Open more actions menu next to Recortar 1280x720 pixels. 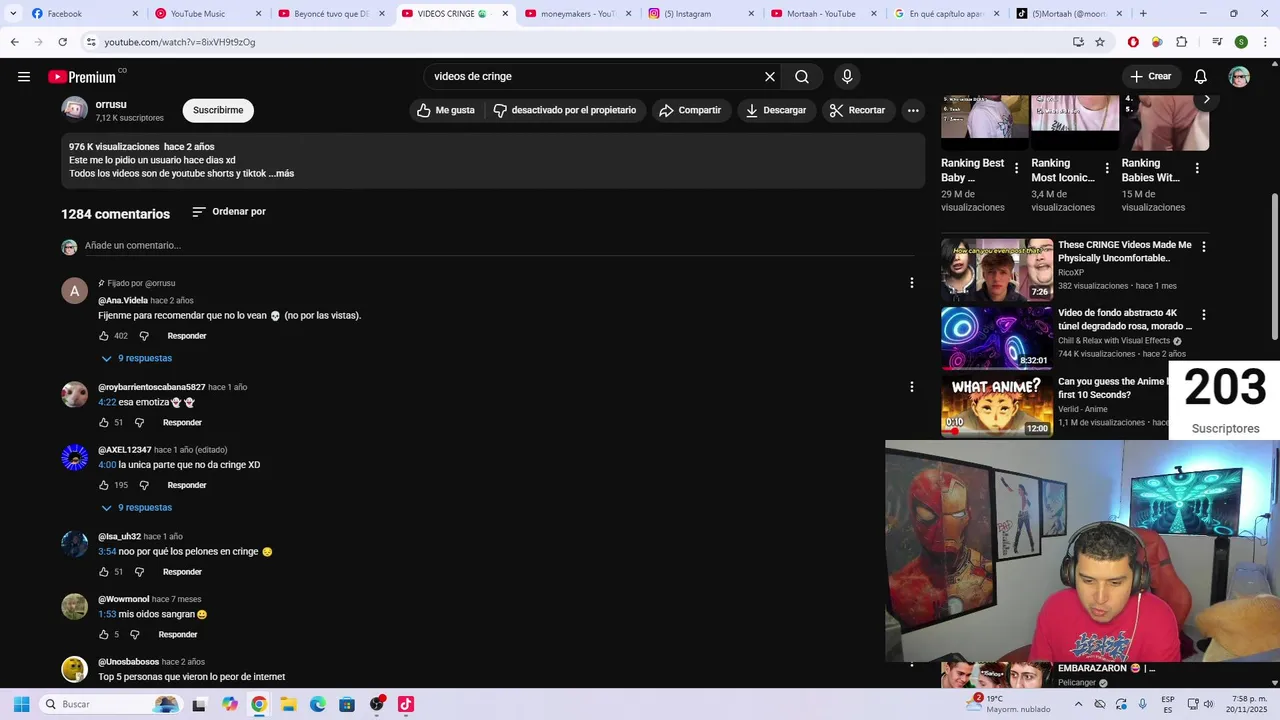coord(913,110)
